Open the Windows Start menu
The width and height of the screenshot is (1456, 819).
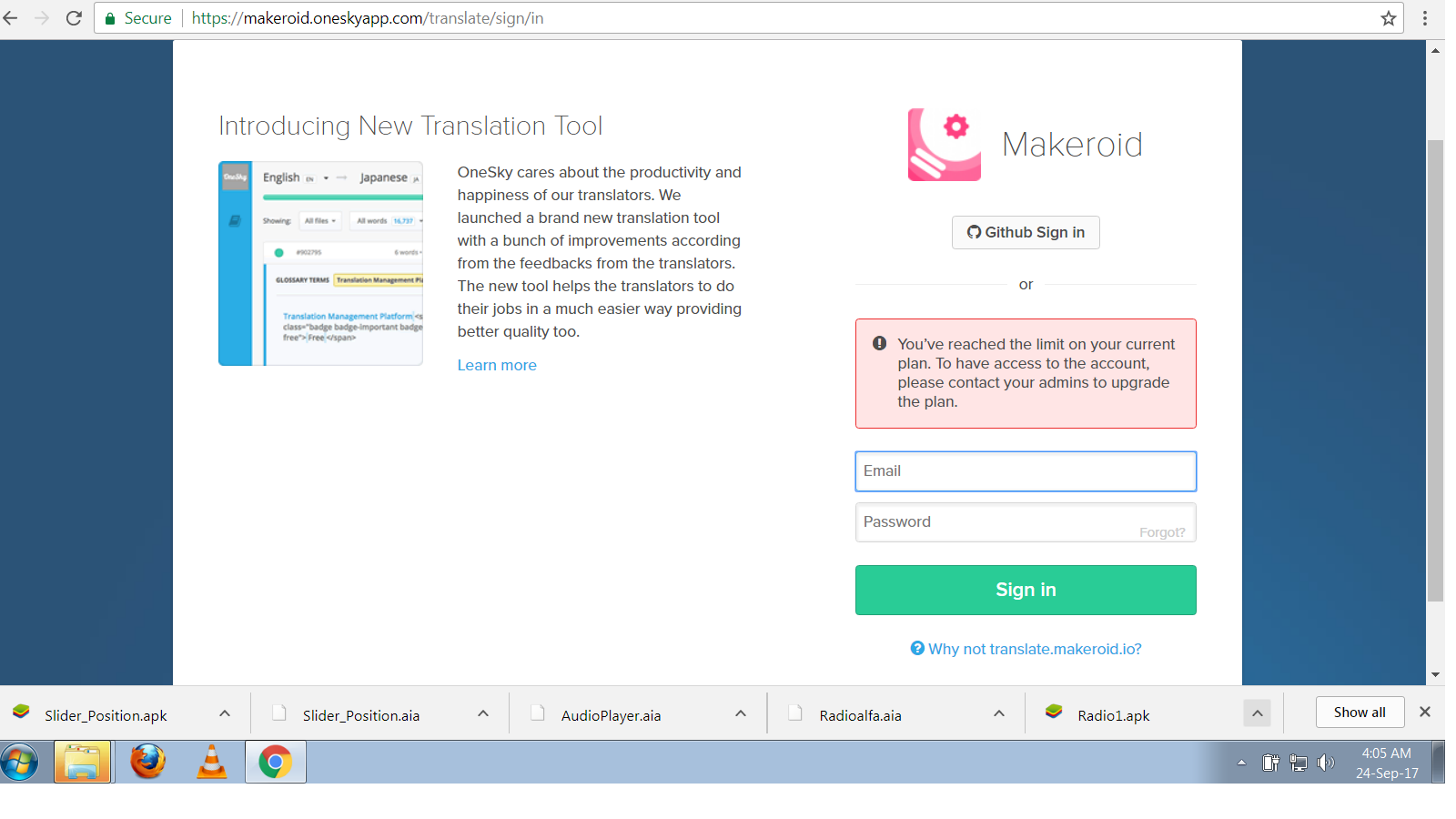[x=20, y=762]
